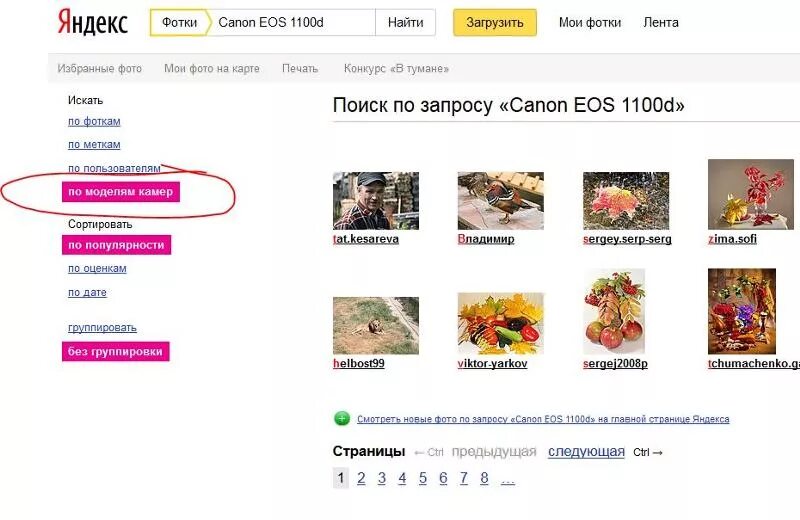
Task: Open Конкурс «В тумане» menu item
Action: click(x=396, y=68)
